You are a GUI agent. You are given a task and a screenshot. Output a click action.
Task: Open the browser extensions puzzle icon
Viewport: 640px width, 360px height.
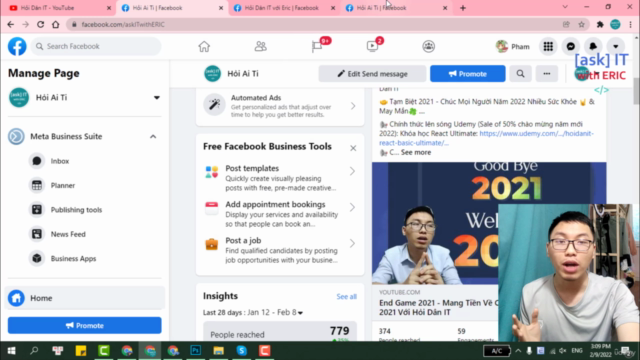coord(600,24)
